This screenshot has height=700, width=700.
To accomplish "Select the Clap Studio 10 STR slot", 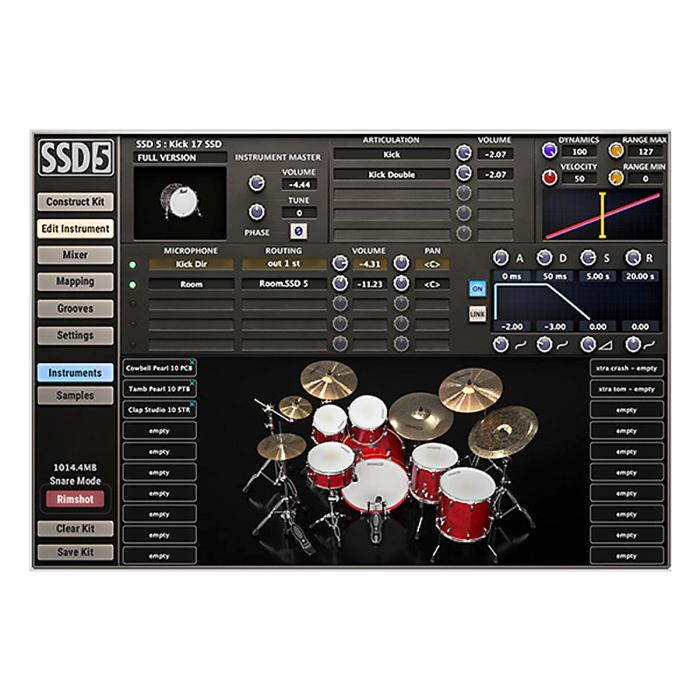I will tap(159, 410).
